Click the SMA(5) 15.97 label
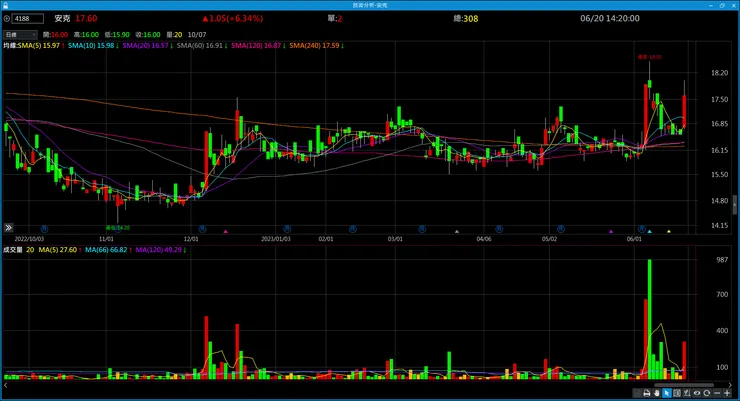 [x=41, y=46]
